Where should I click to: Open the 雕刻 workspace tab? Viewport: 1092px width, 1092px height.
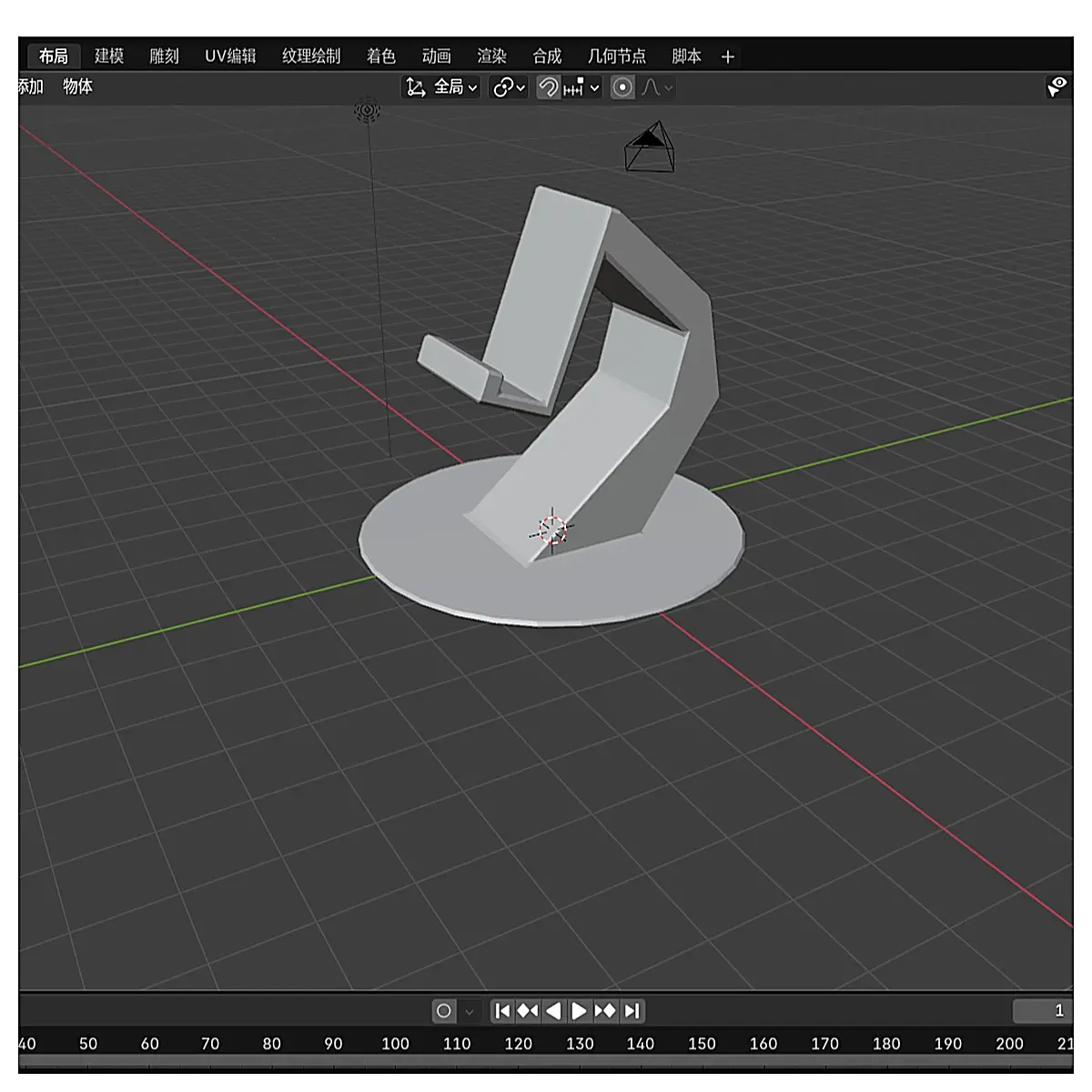164,56
